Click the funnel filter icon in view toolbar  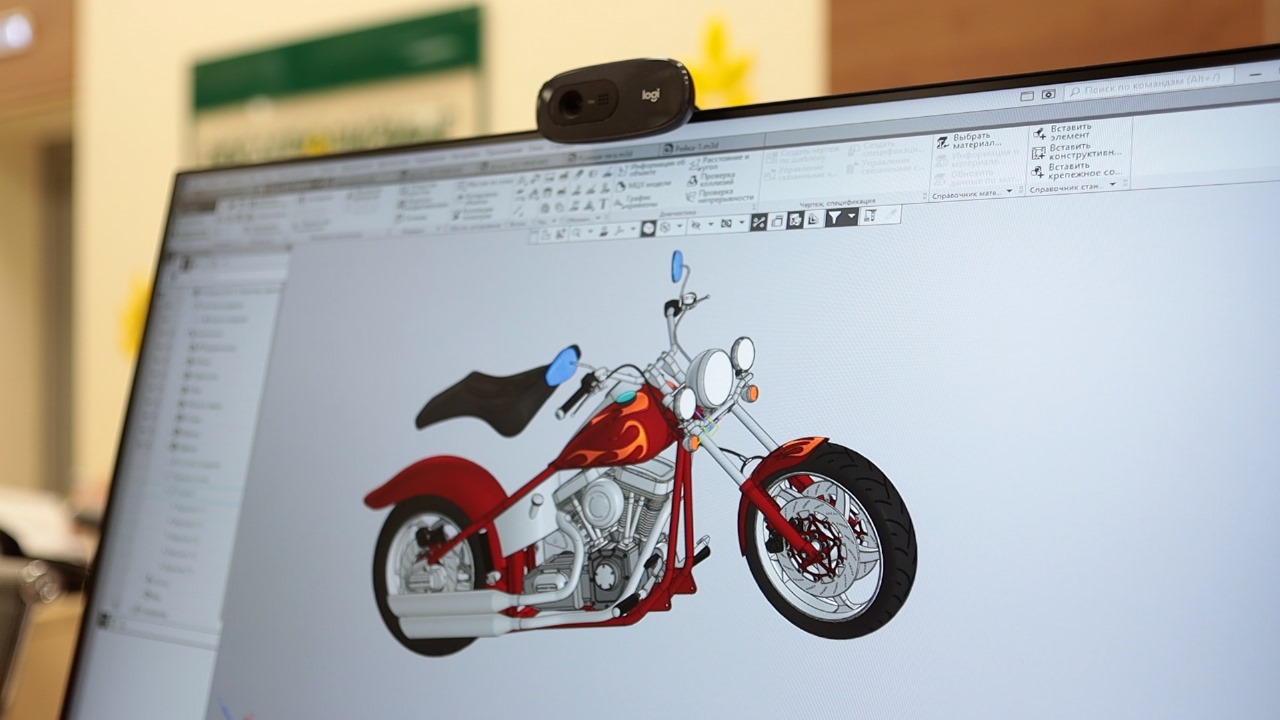(834, 217)
